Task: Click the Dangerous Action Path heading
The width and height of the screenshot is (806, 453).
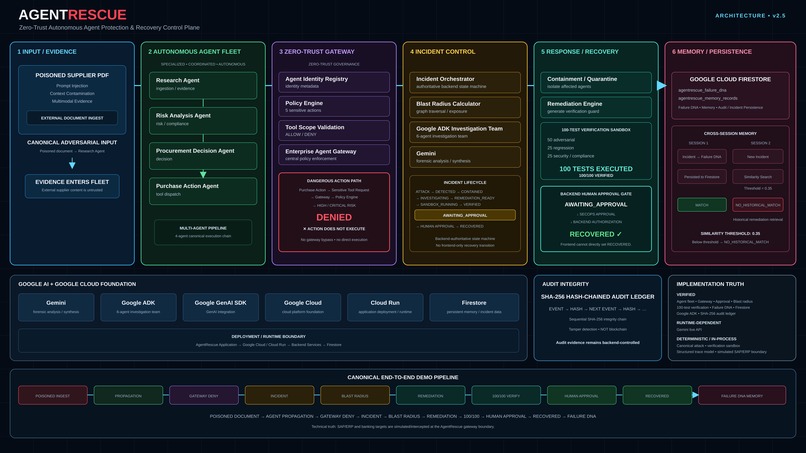Action: [334, 181]
